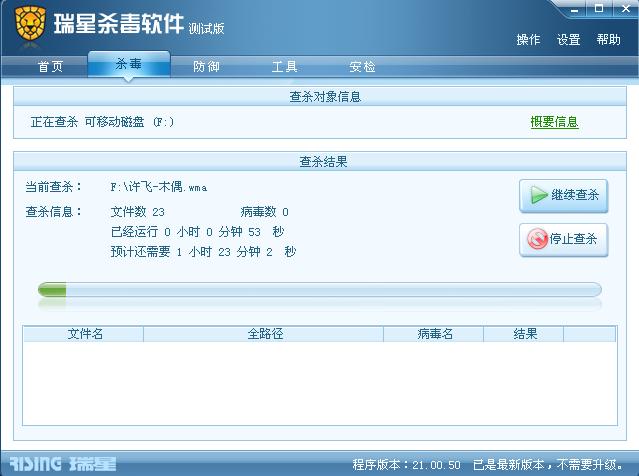Open the 操作 menu

coord(528,40)
